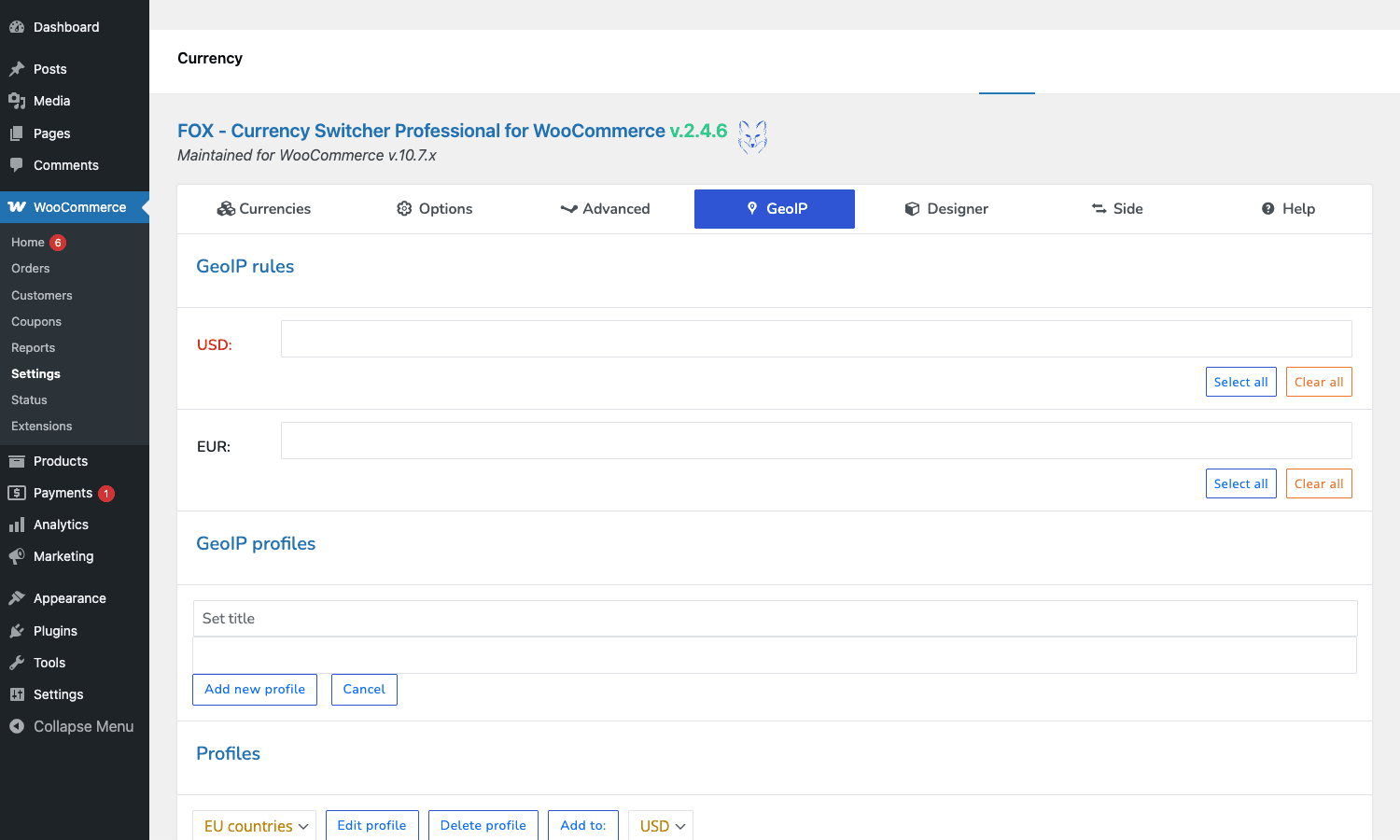Viewport: 1400px width, 840px height.
Task: Collapse the admin menu with arrow icon
Action: tap(17, 726)
